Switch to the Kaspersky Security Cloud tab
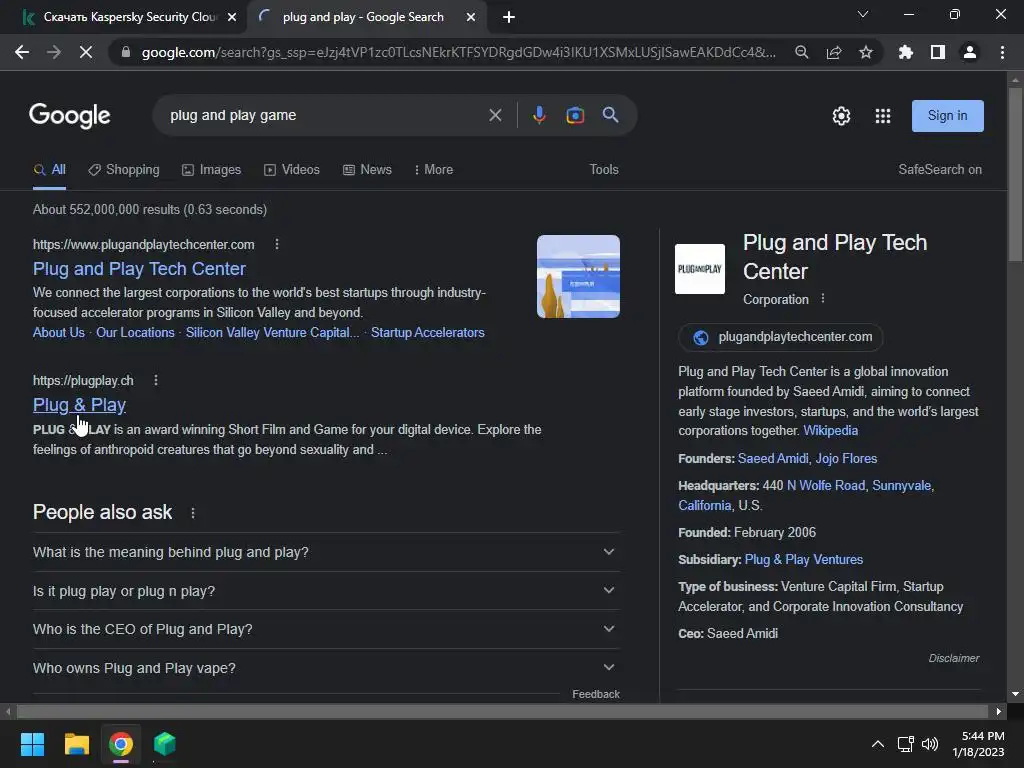 tap(129, 17)
